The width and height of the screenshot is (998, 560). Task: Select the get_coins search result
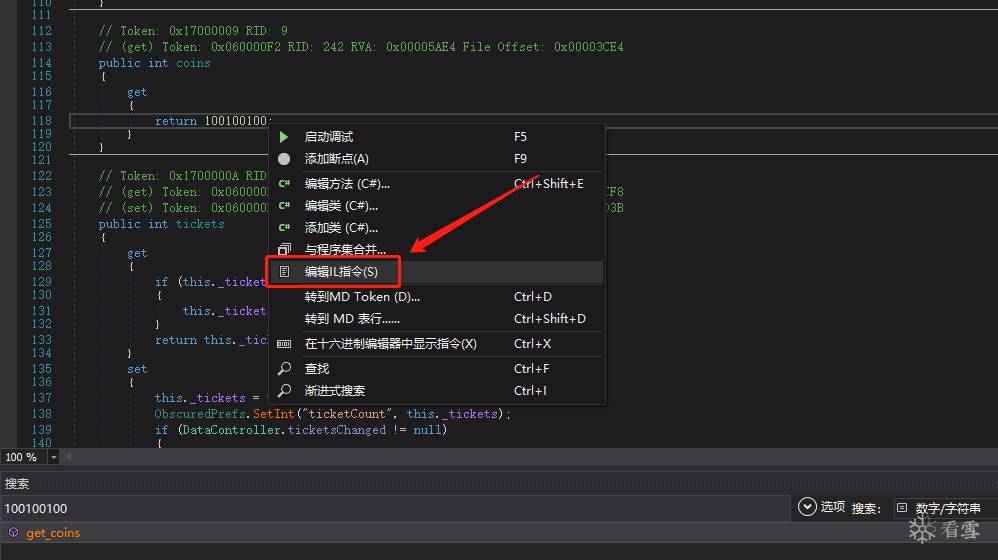coord(52,533)
